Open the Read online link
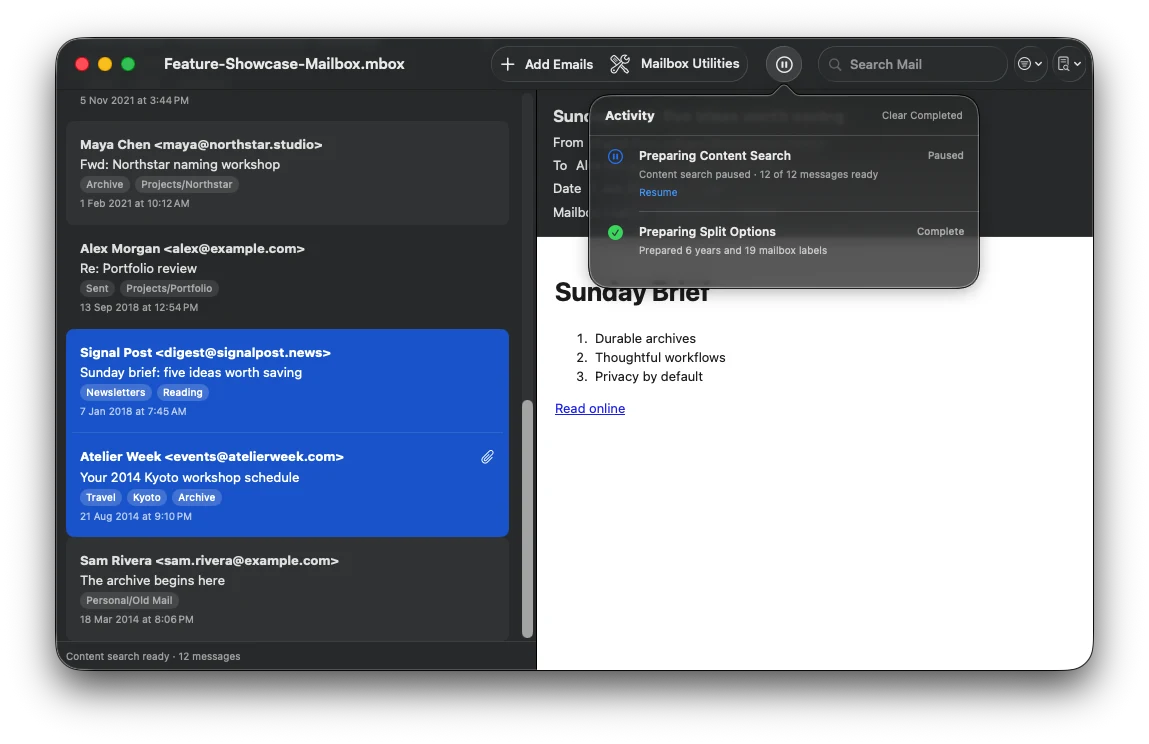 (x=590, y=408)
